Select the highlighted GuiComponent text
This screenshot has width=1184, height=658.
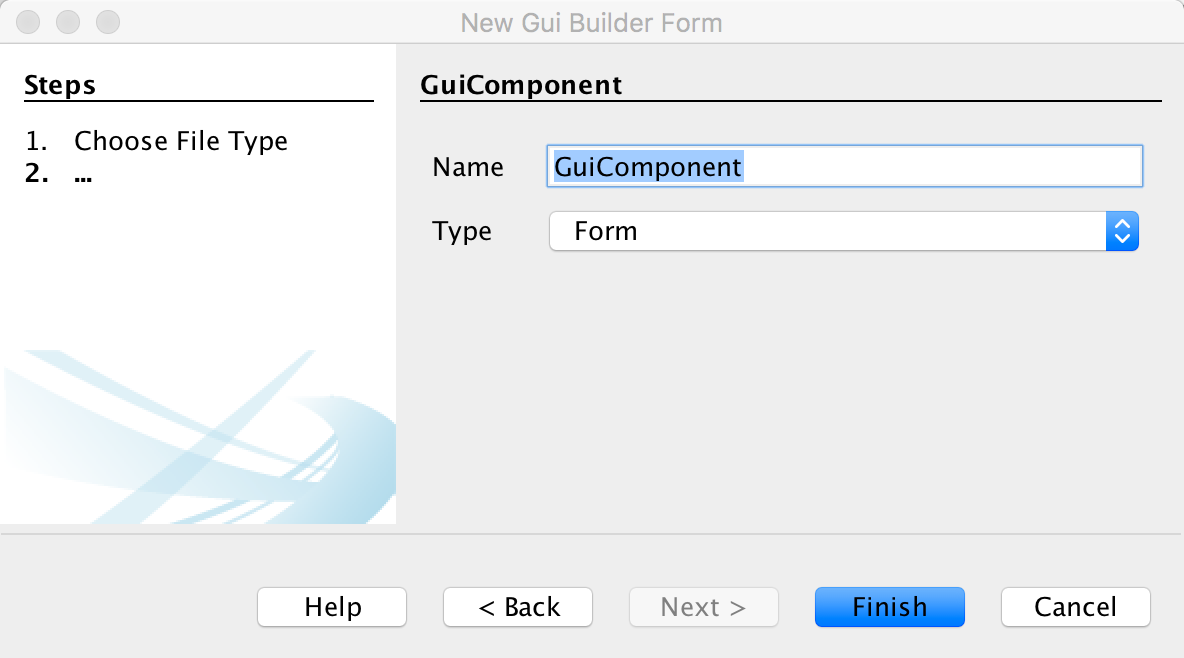(x=648, y=166)
